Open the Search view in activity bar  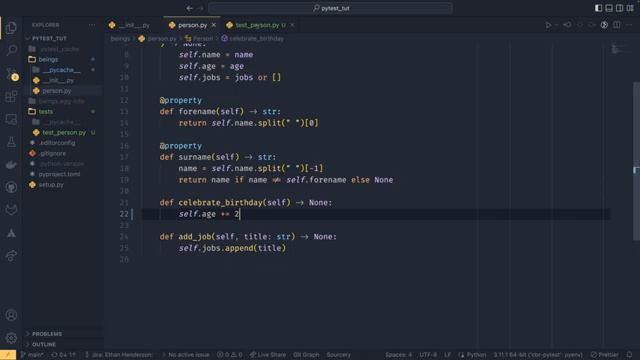pyautogui.click(x=11, y=51)
